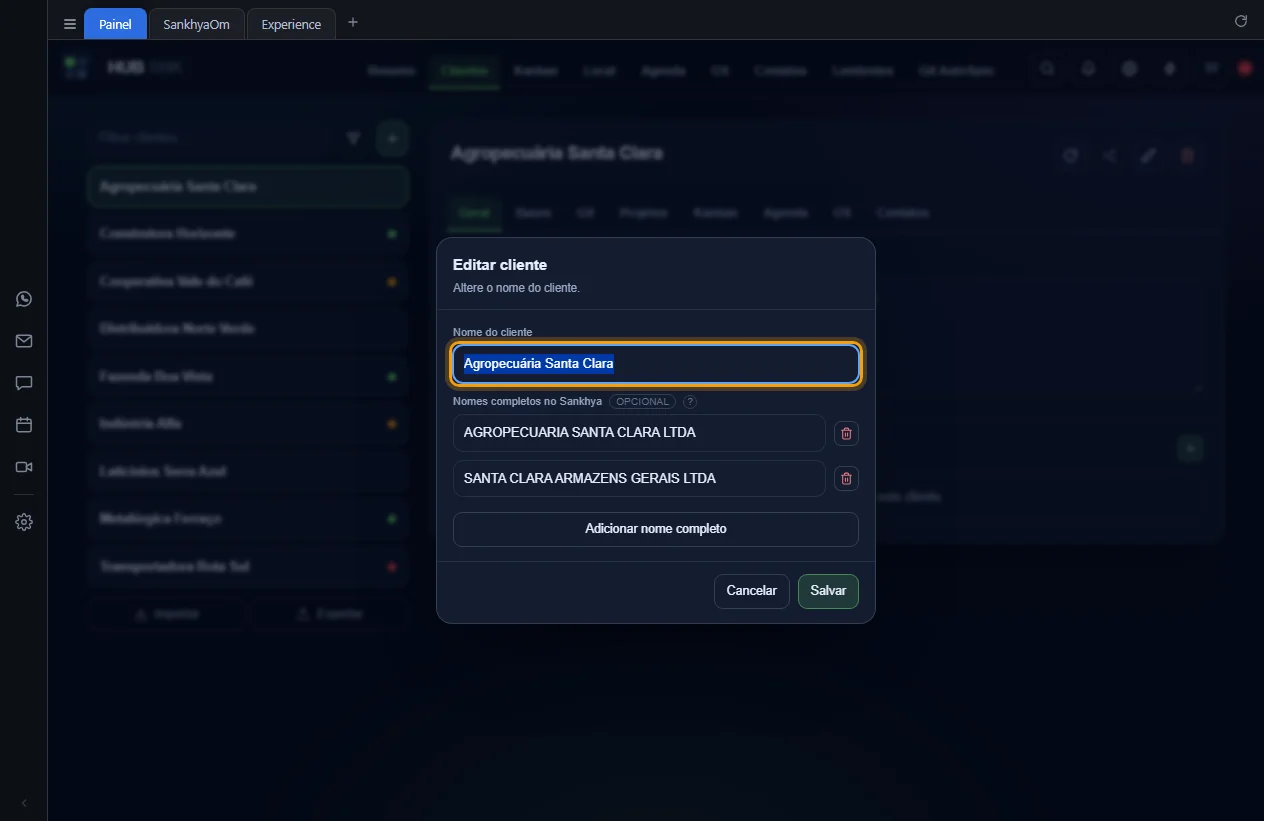Add a new tab with plus icon
Screen dimensions: 1264x821
(353, 23)
